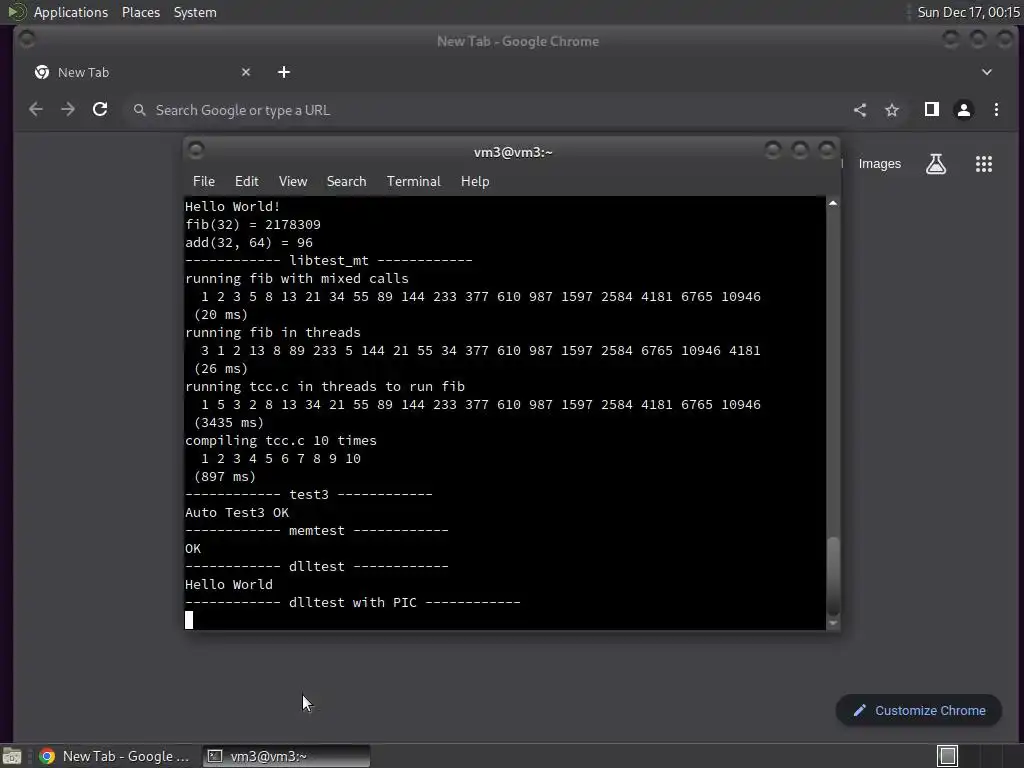Open Chrome side panel icon

932,110
